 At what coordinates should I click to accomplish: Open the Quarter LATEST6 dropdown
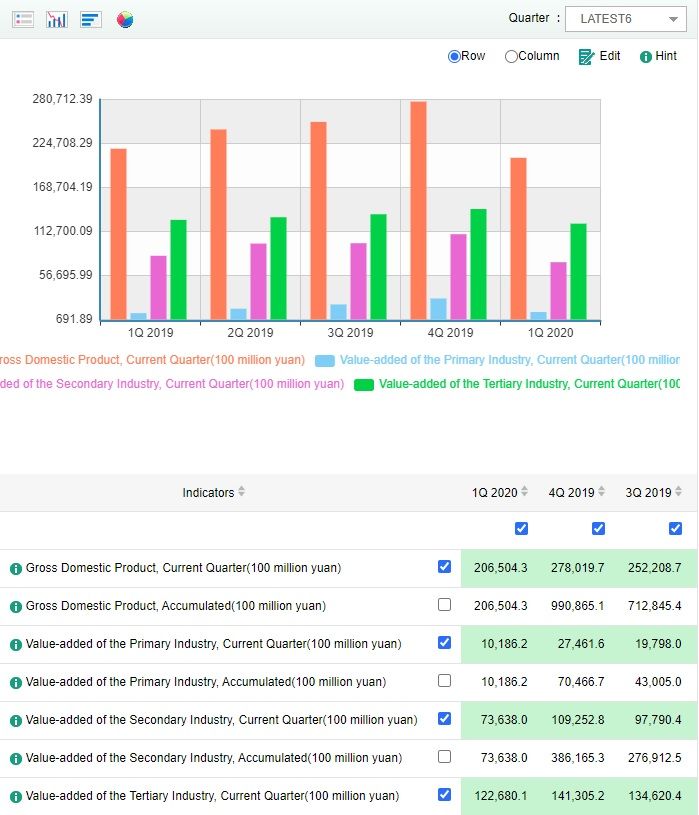click(x=625, y=19)
